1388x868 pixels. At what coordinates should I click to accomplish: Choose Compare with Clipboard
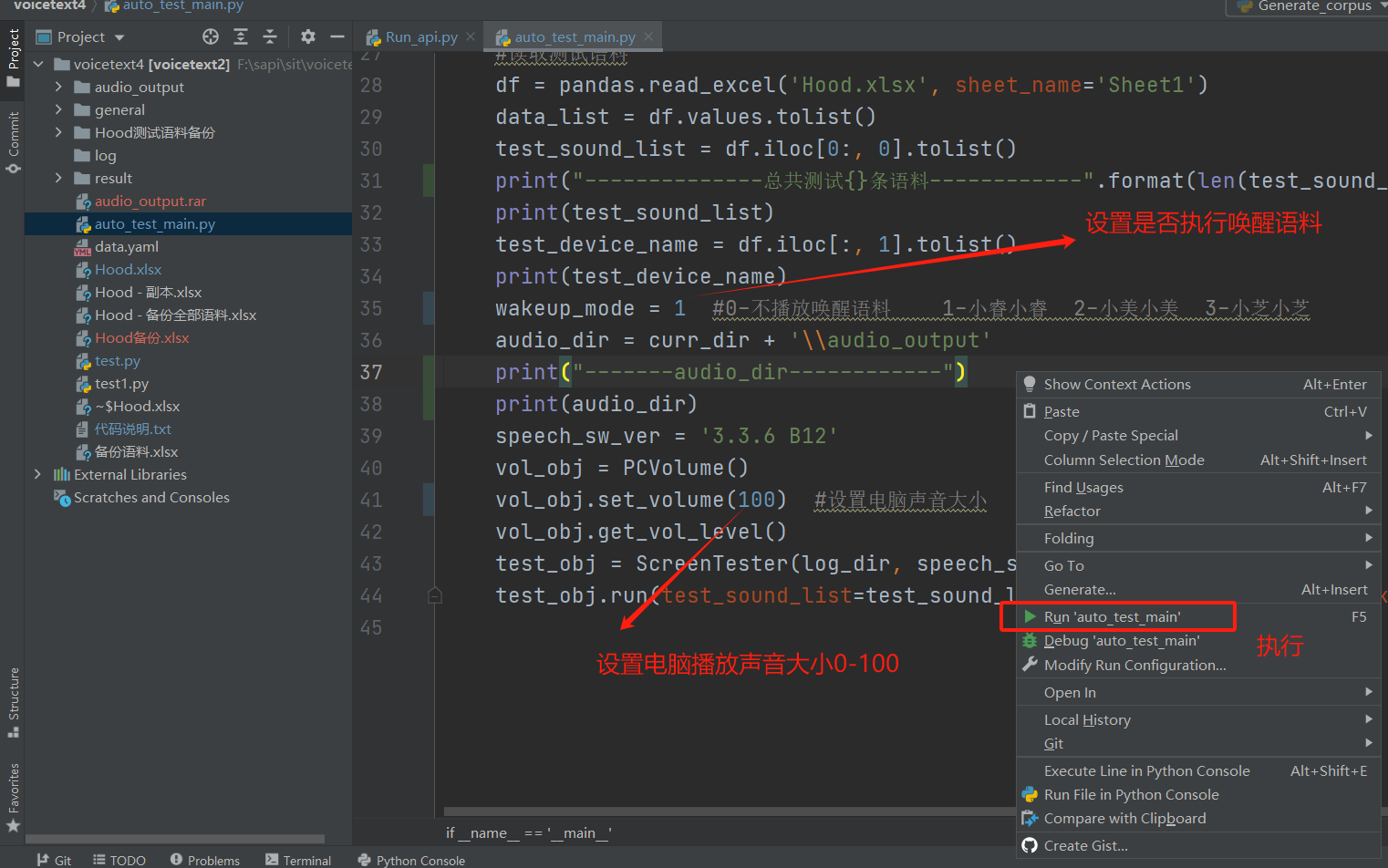1198,818
